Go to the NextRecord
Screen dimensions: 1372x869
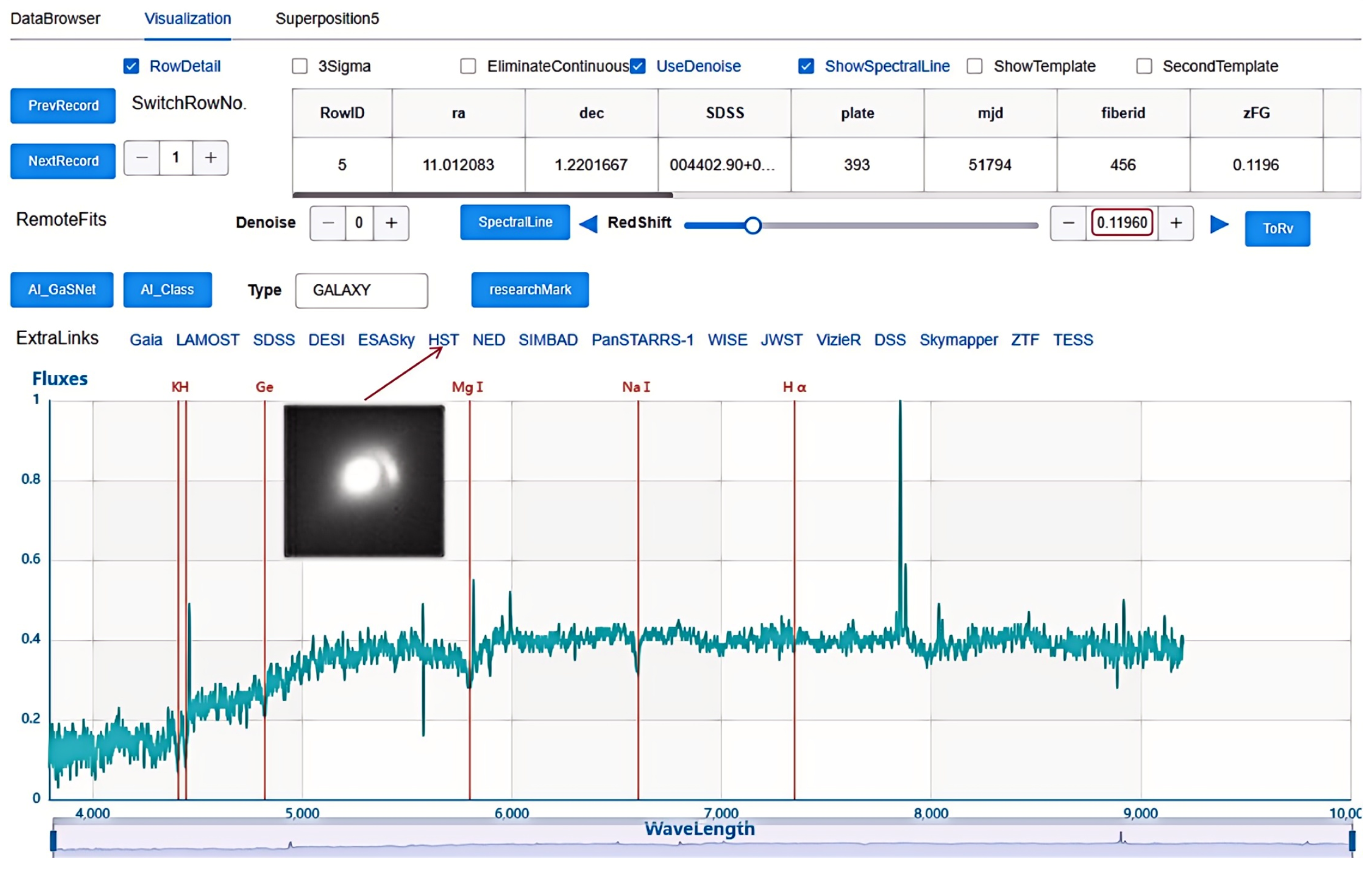(63, 161)
